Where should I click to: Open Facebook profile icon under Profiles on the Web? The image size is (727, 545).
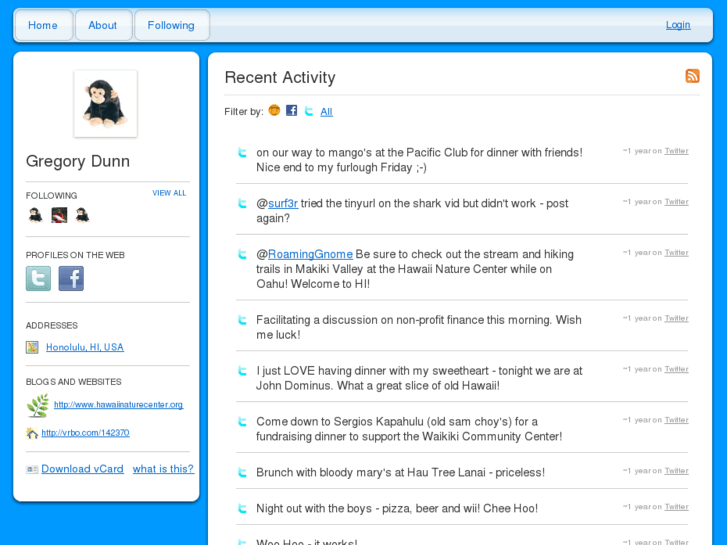tap(71, 278)
